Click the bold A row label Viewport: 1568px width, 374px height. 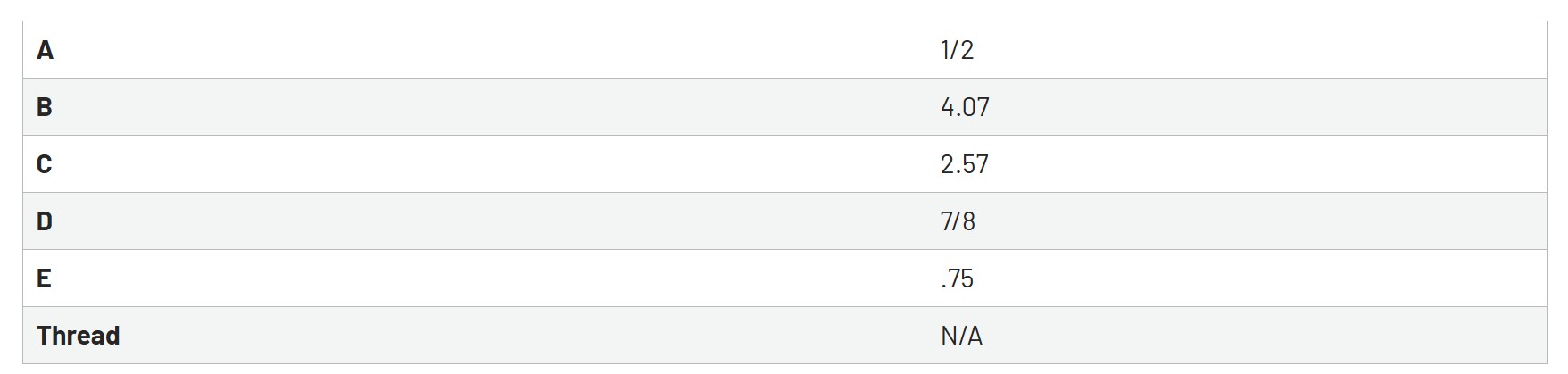[x=45, y=50]
